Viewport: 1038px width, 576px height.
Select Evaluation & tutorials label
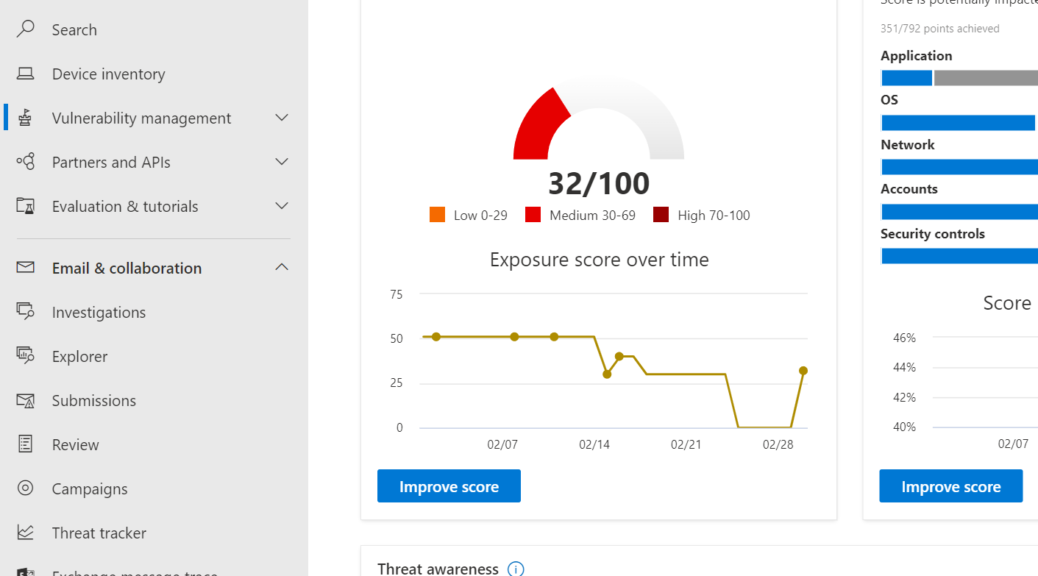pos(125,207)
